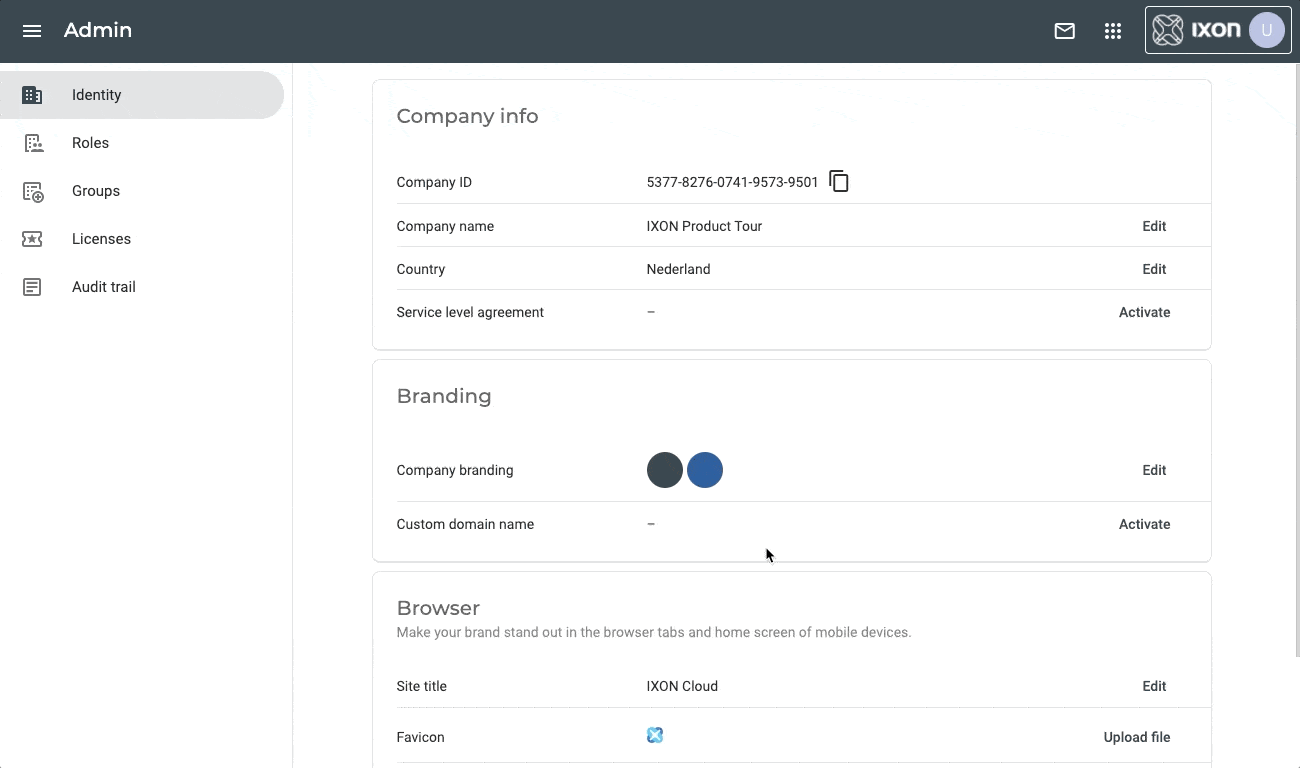Edit the Country setting
Viewport: 1300px width, 768px height.
1154,269
